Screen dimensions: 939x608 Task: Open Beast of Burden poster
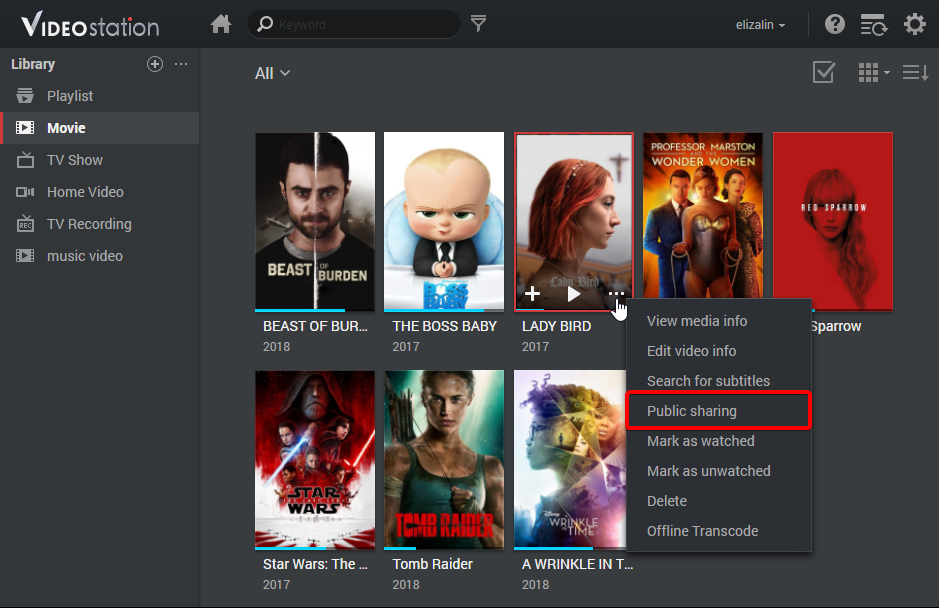click(x=315, y=221)
